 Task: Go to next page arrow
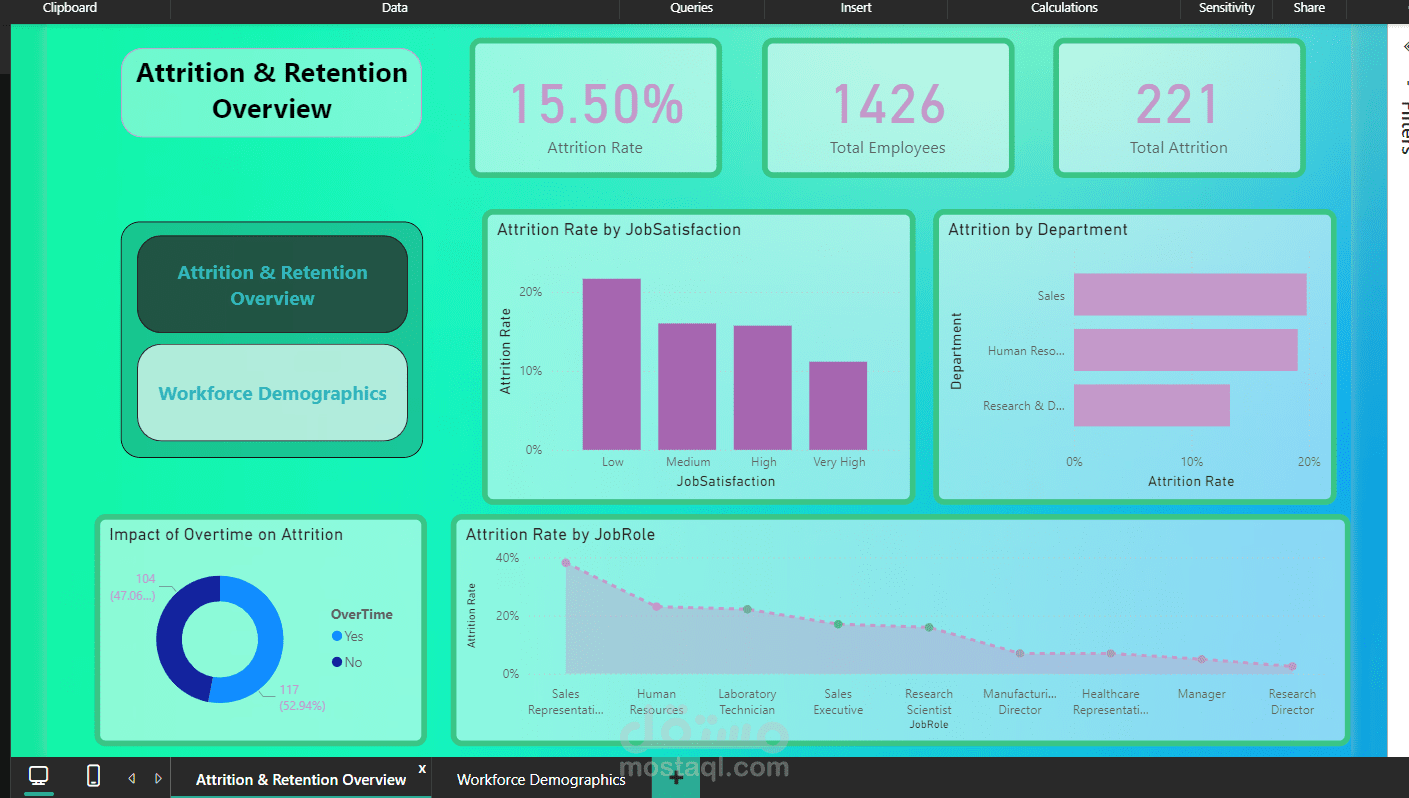[x=157, y=778]
